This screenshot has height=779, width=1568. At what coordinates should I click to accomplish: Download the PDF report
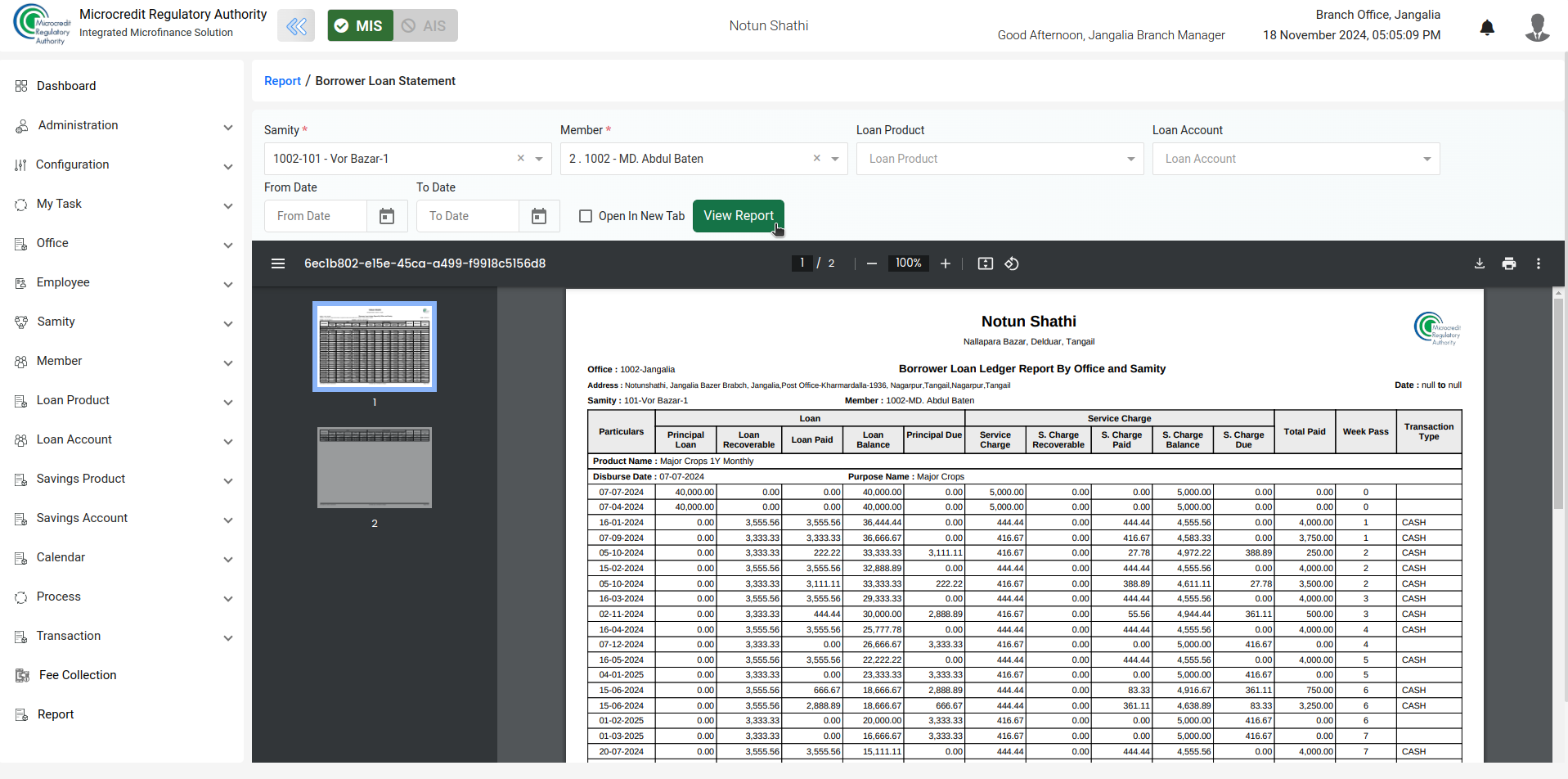tap(1480, 263)
